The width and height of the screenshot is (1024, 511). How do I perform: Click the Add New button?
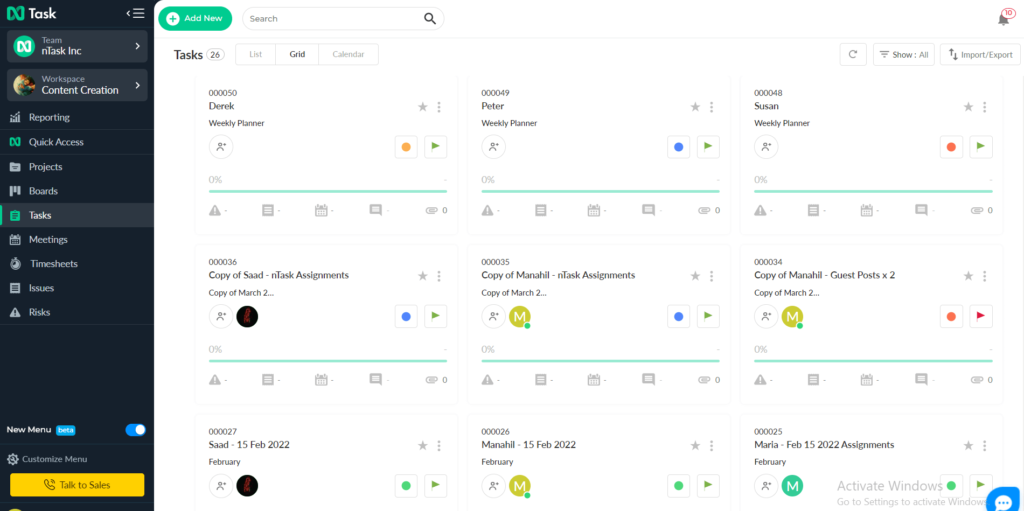[195, 18]
